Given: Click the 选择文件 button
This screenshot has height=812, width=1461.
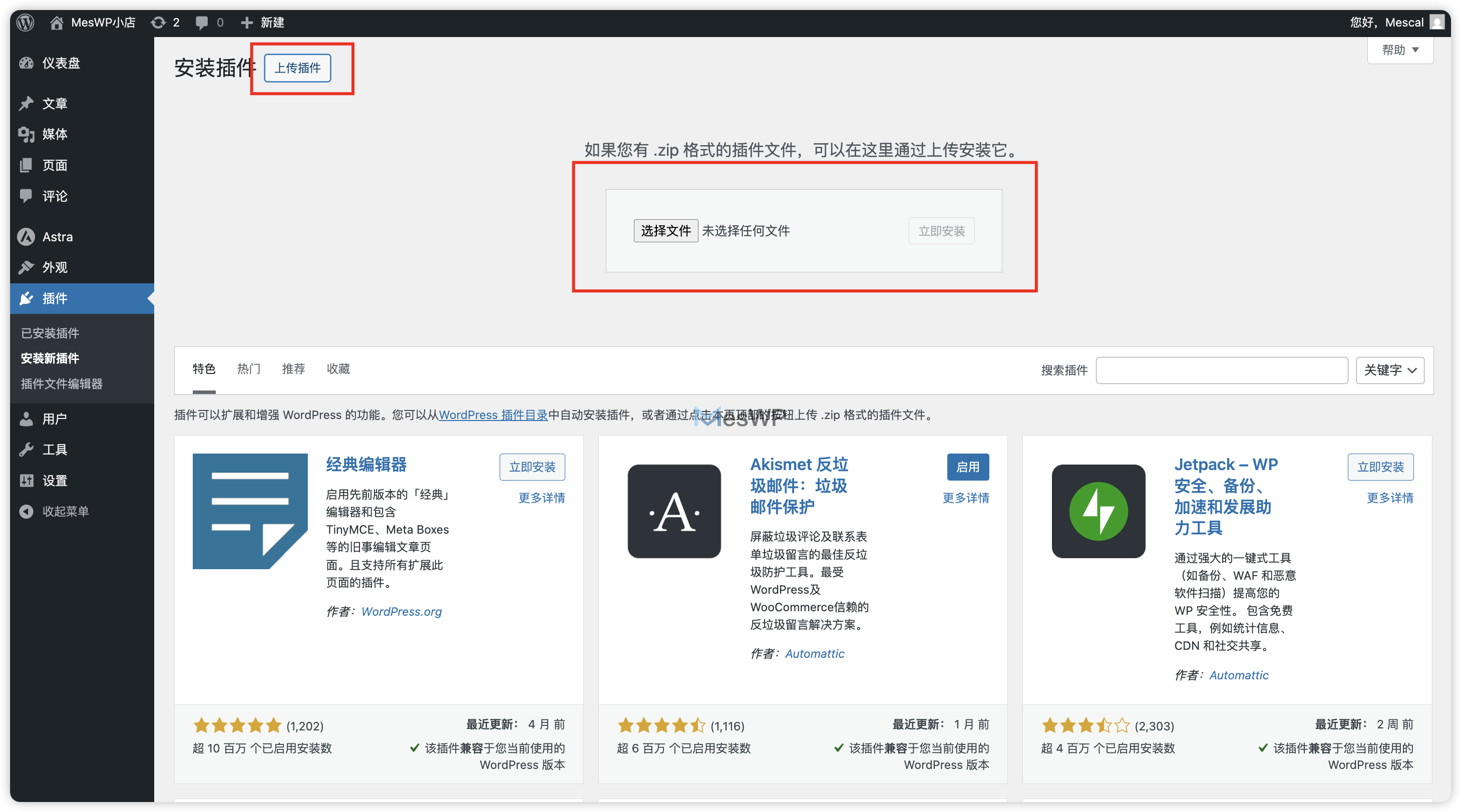Looking at the screenshot, I should pyautogui.click(x=665, y=231).
